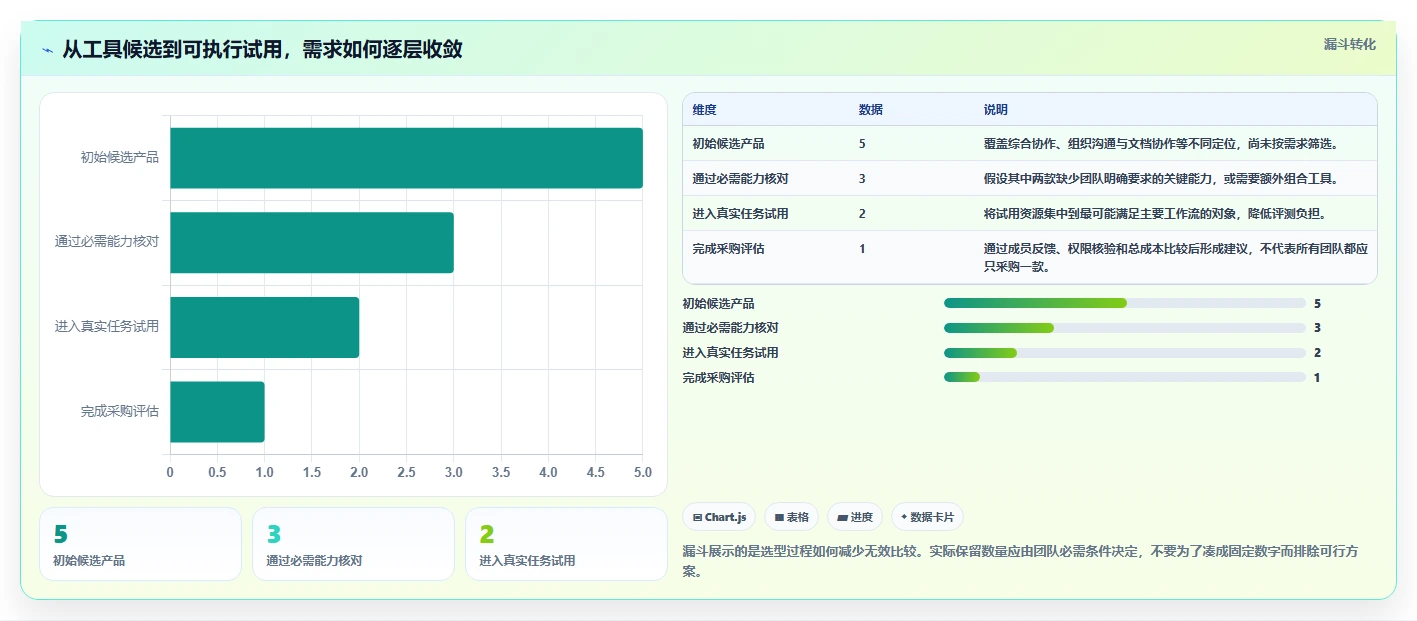Click the x-axis tick label 3.5
The width and height of the screenshot is (1417, 621).
pyautogui.click(x=501, y=472)
